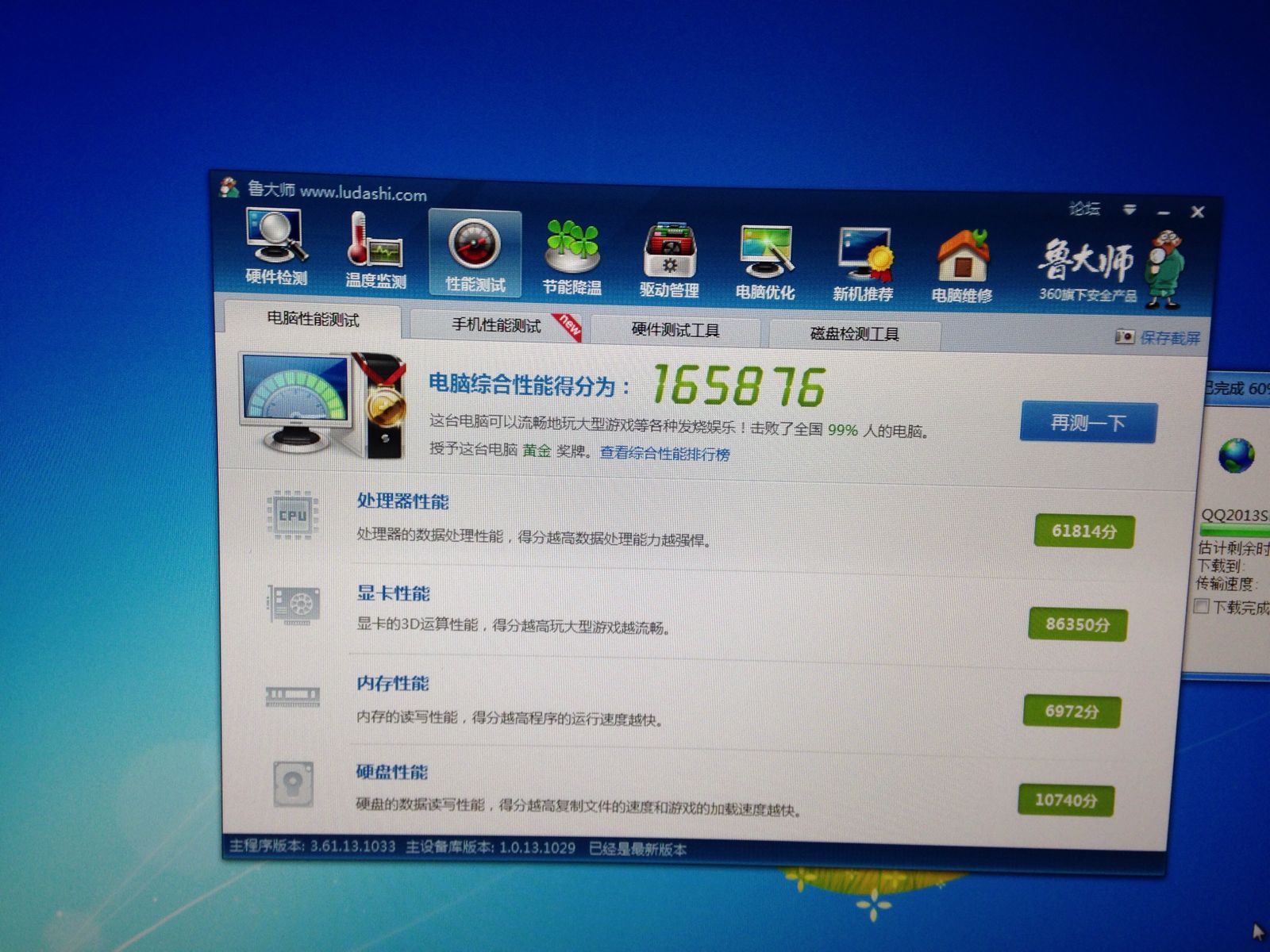Select the 性能测试 performance test icon

475,253
